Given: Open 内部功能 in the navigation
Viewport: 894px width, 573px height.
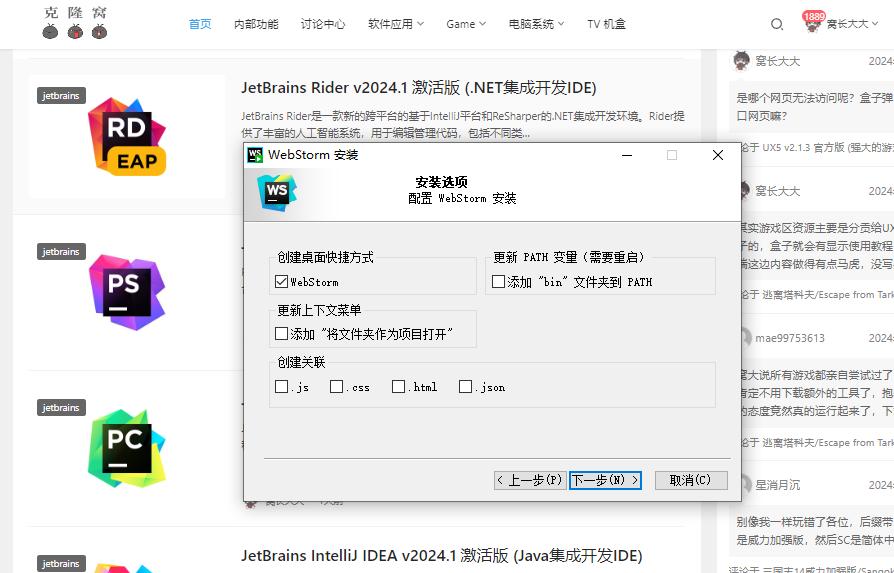Looking at the screenshot, I should (x=256, y=24).
